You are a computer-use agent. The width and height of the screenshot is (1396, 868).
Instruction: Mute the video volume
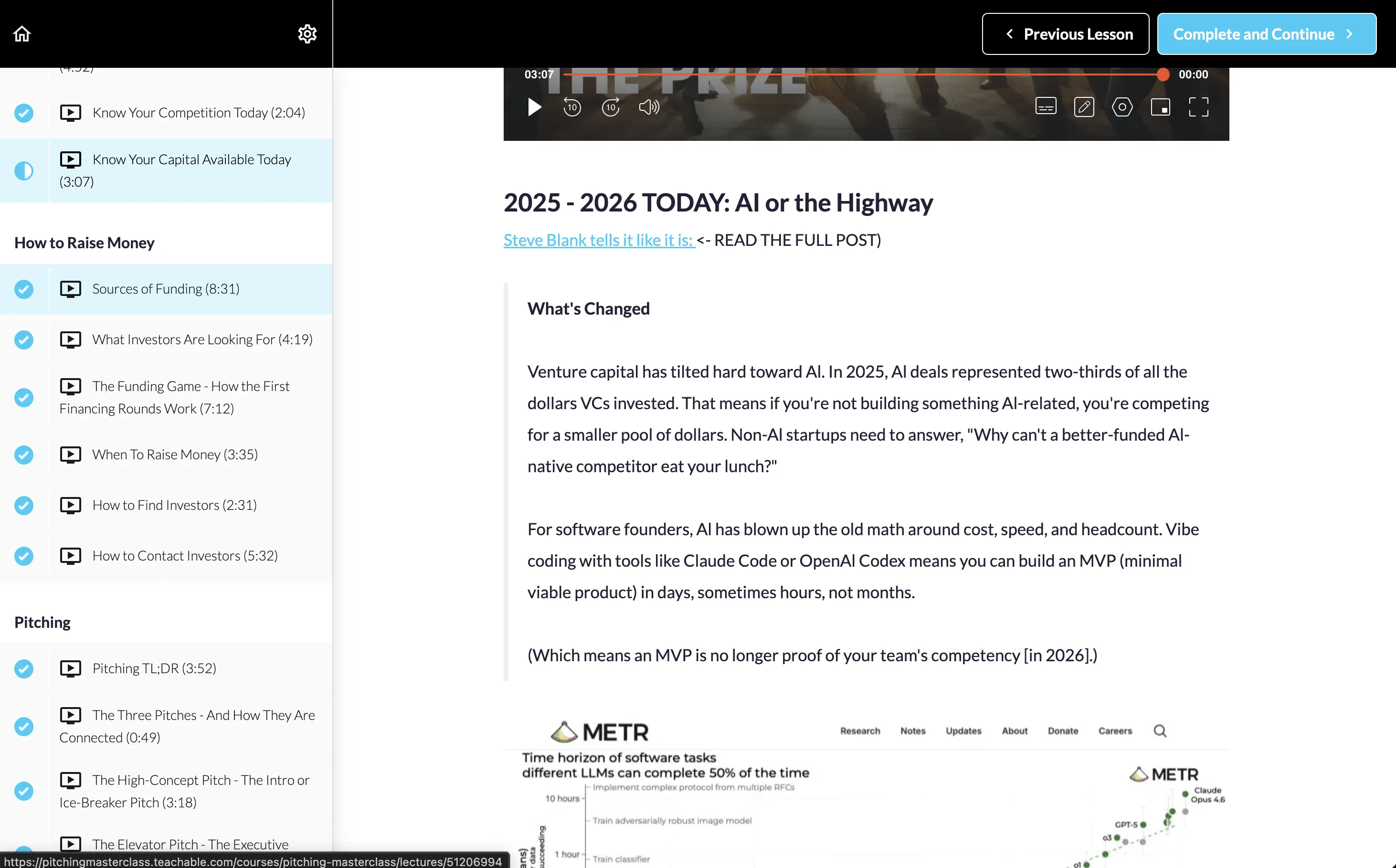(648, 107)
